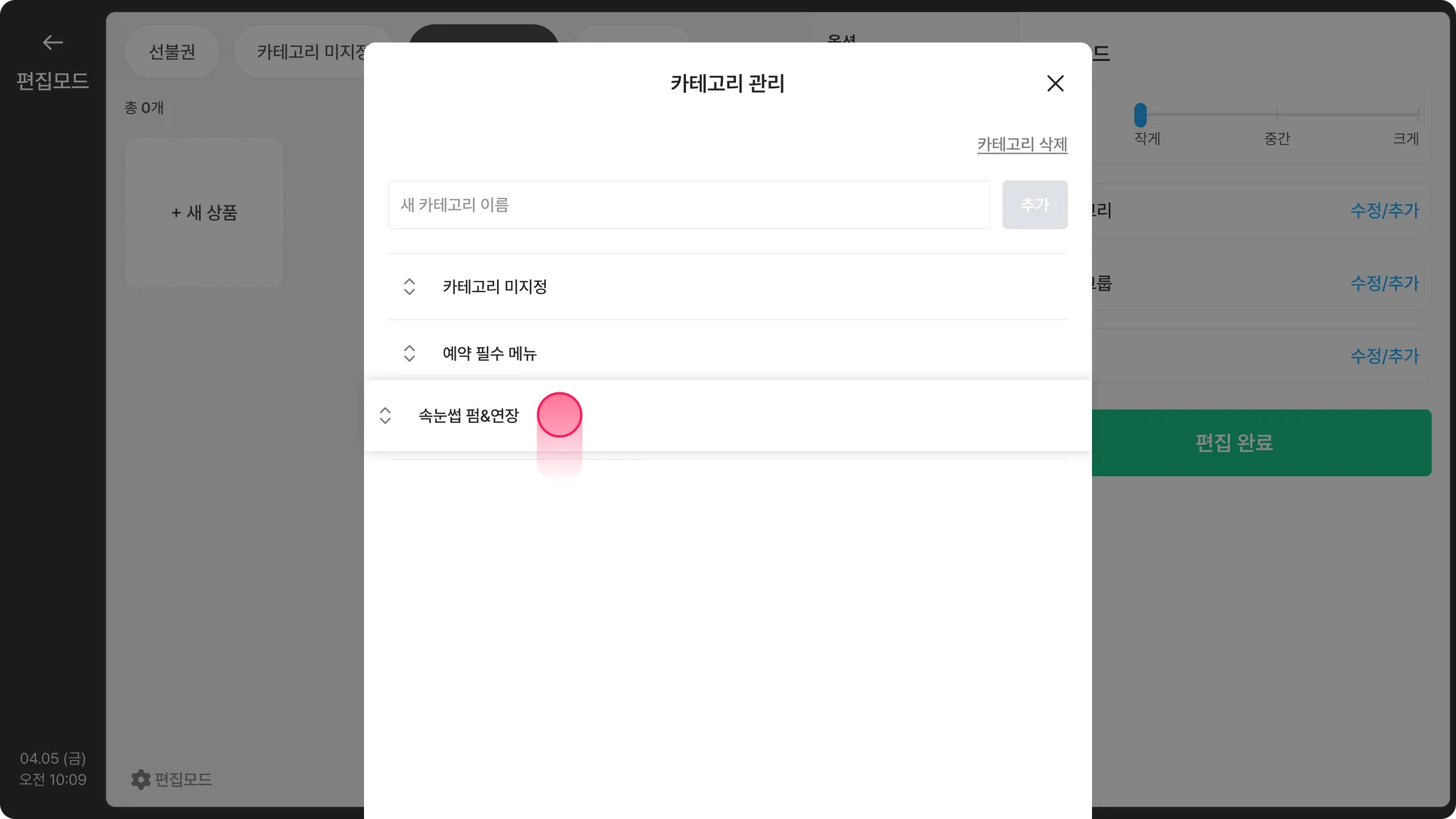
Task: Click the first 수정/추가 link
Action: click(x=1384, y=210)
